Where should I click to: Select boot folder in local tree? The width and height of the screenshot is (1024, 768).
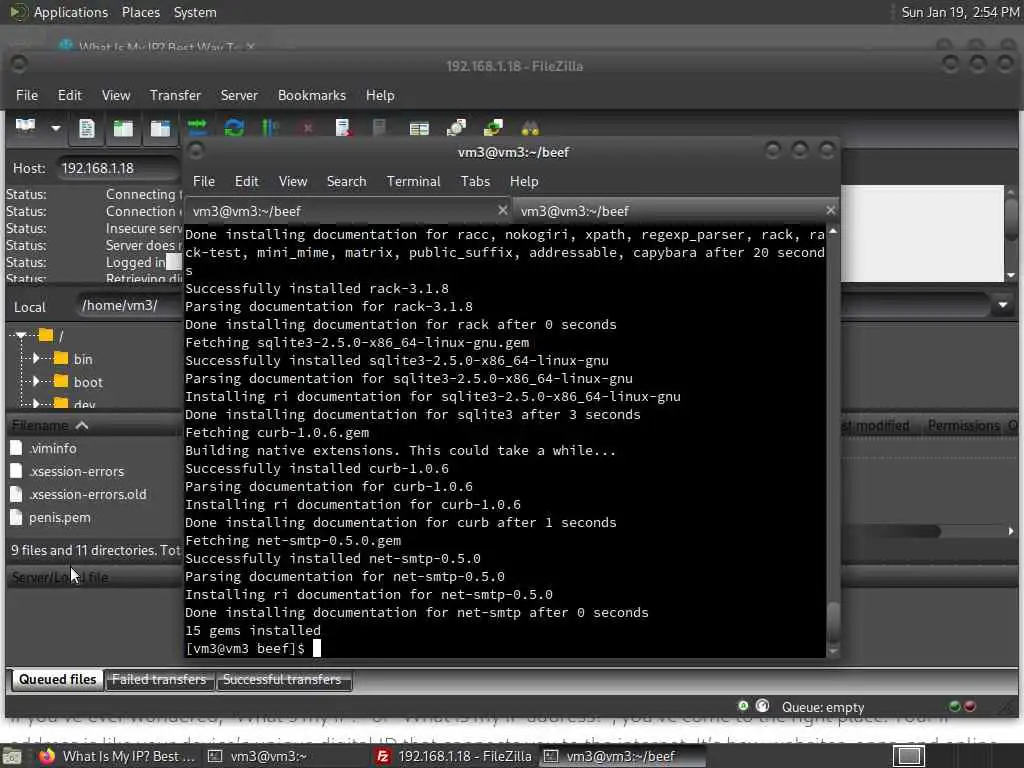coord(78,382)
